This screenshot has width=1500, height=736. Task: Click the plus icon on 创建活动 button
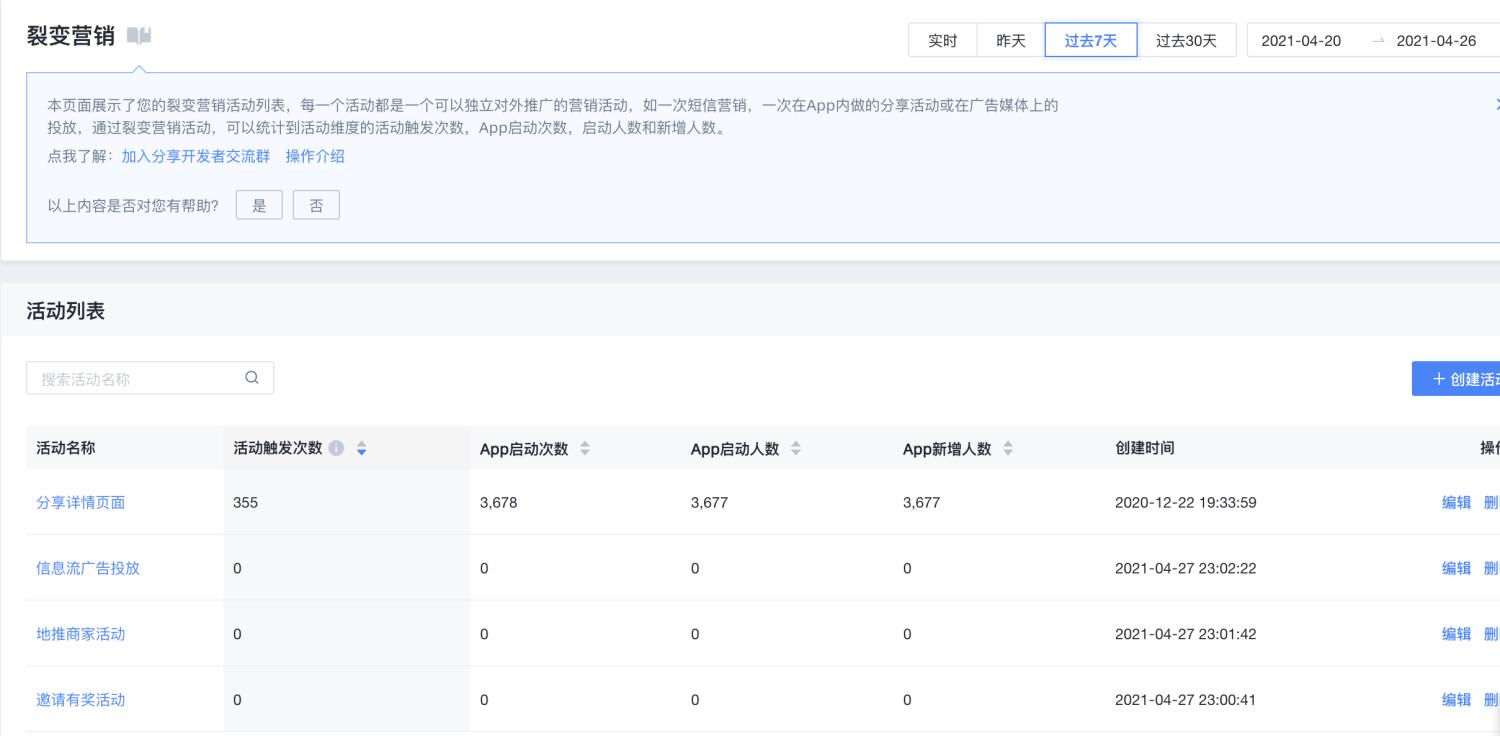coord(1438,378)
